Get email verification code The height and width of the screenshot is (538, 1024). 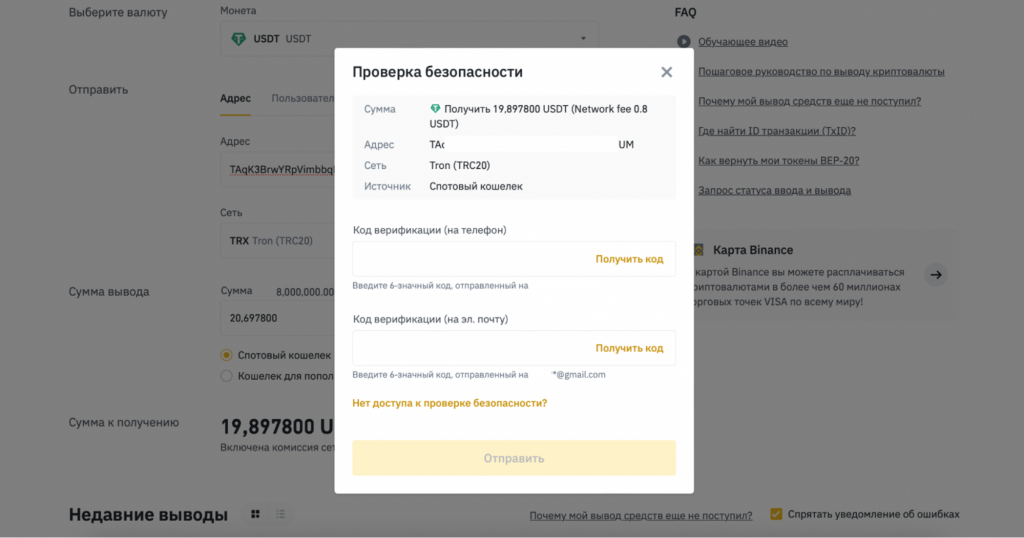point(629,348)
